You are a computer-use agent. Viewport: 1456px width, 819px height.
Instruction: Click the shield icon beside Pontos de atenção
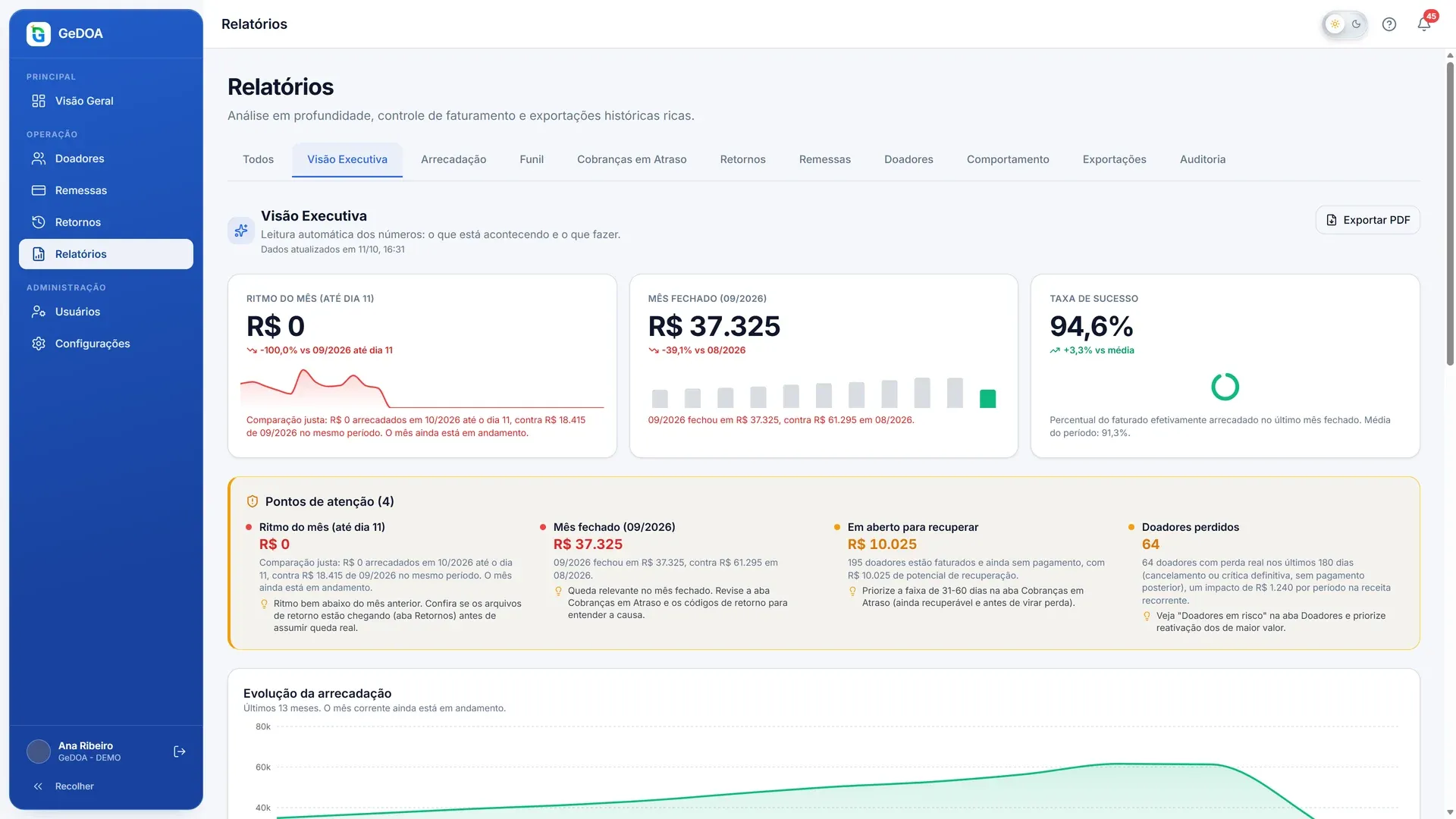point(253,501)
